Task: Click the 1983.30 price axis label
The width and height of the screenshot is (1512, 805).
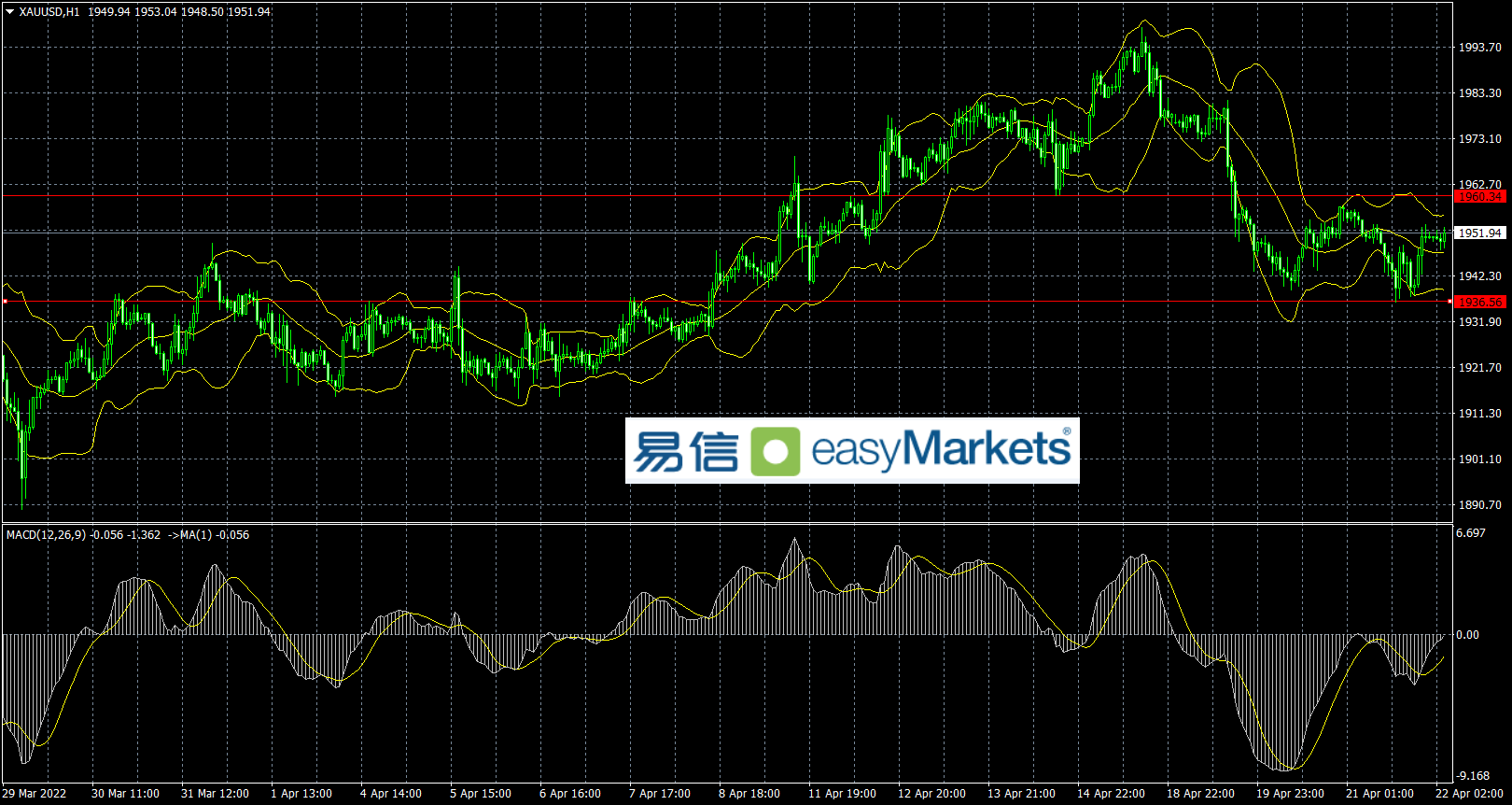Action: click(1480, 93)
